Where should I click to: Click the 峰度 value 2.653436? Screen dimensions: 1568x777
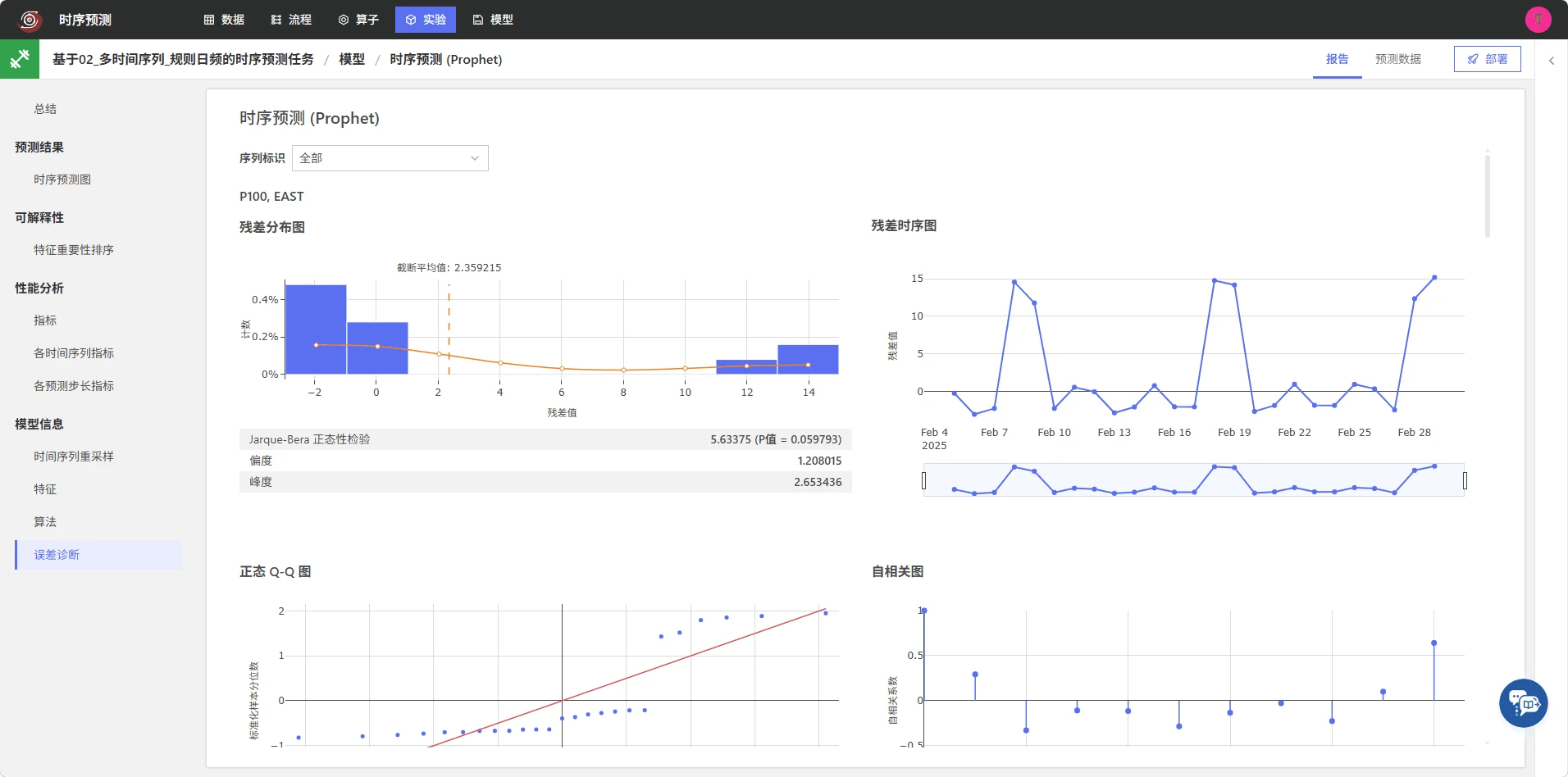pos(818,482)
